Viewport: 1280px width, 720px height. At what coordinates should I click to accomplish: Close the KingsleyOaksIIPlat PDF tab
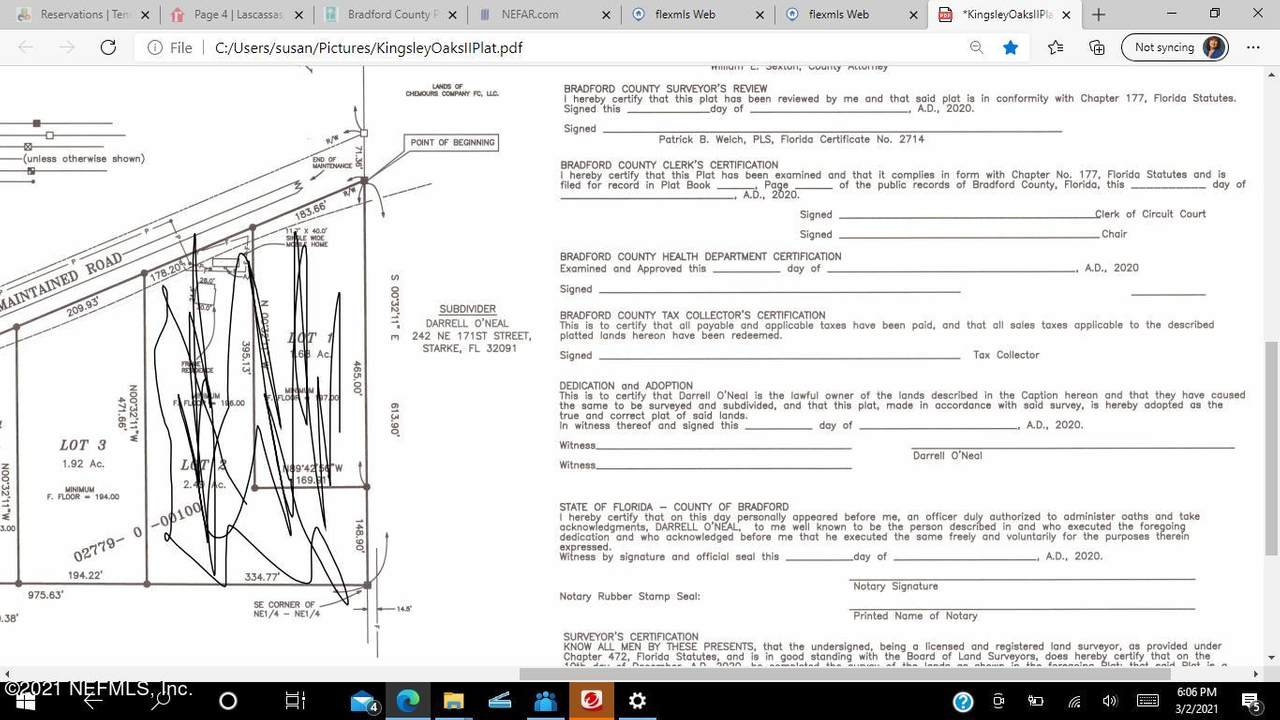click(1066, 15)
